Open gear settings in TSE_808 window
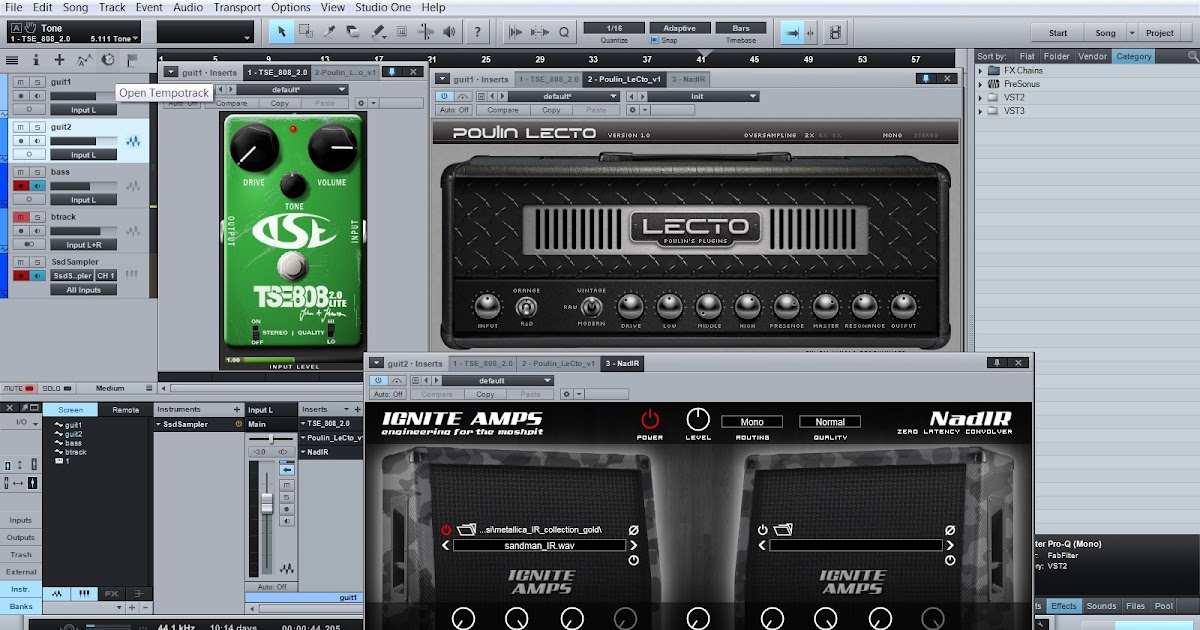 click(362, 103)
